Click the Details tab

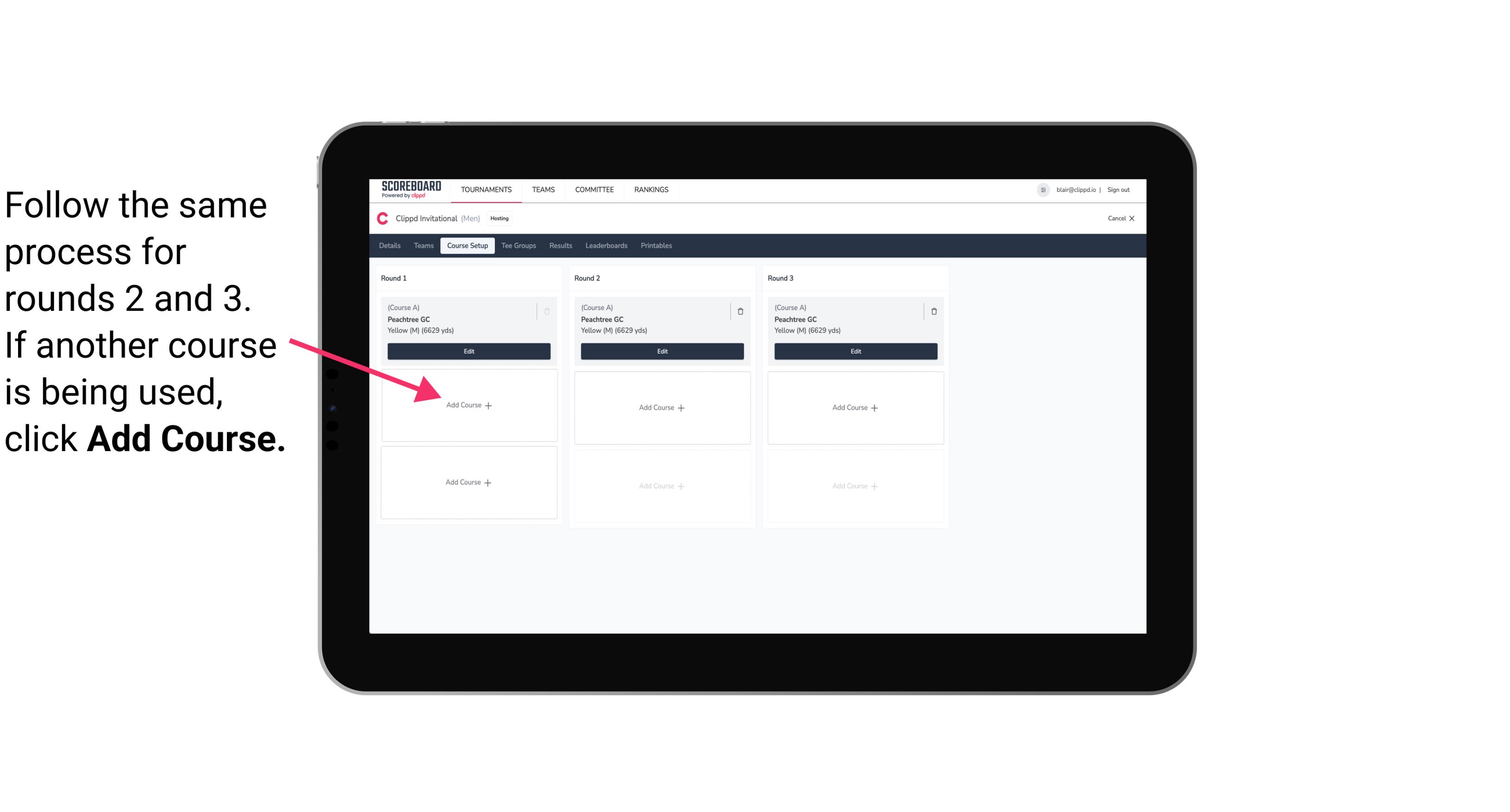click(x=391, y=246)
